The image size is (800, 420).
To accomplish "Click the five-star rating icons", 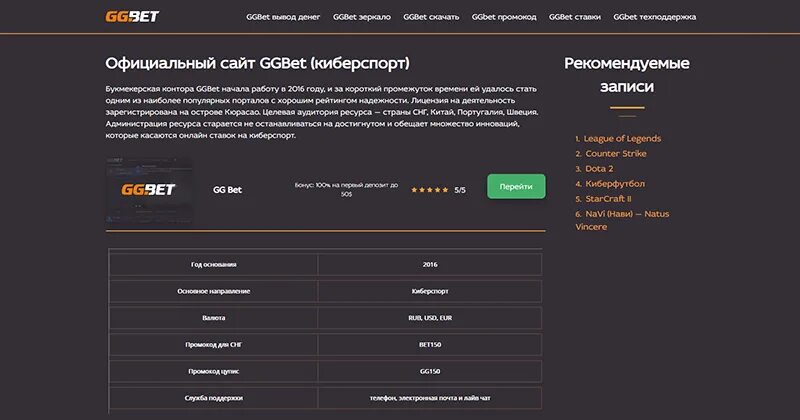I will coord(430,190).
